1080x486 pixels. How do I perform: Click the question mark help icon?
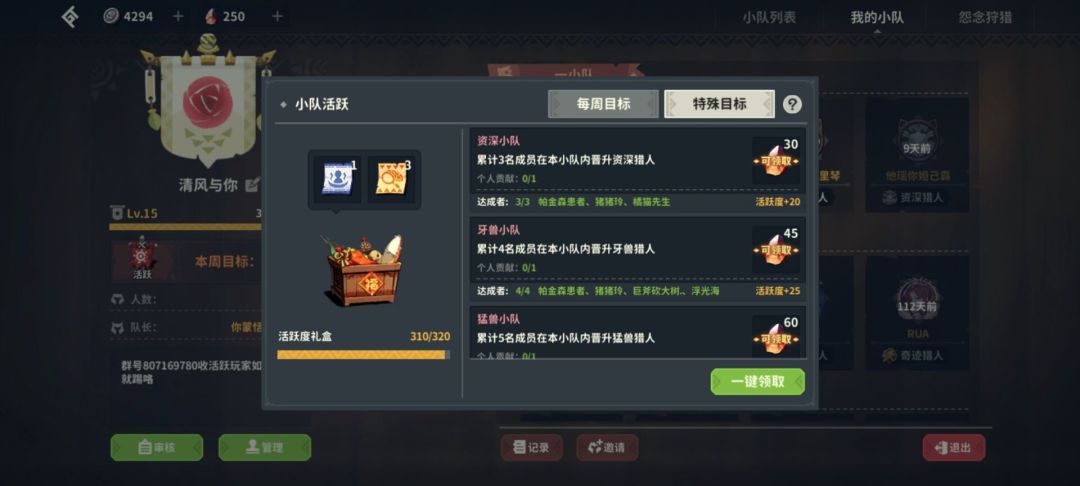(x=793, y=105)
